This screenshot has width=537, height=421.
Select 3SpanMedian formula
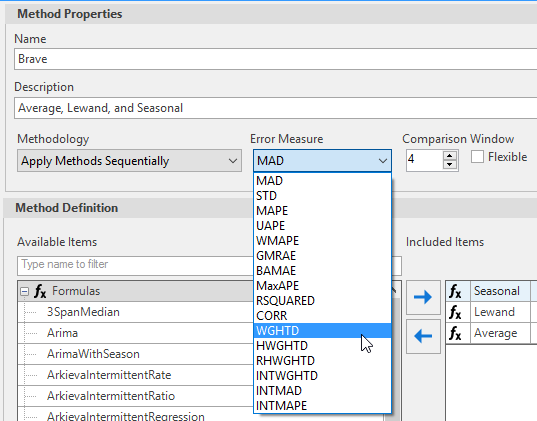(83, 312)
